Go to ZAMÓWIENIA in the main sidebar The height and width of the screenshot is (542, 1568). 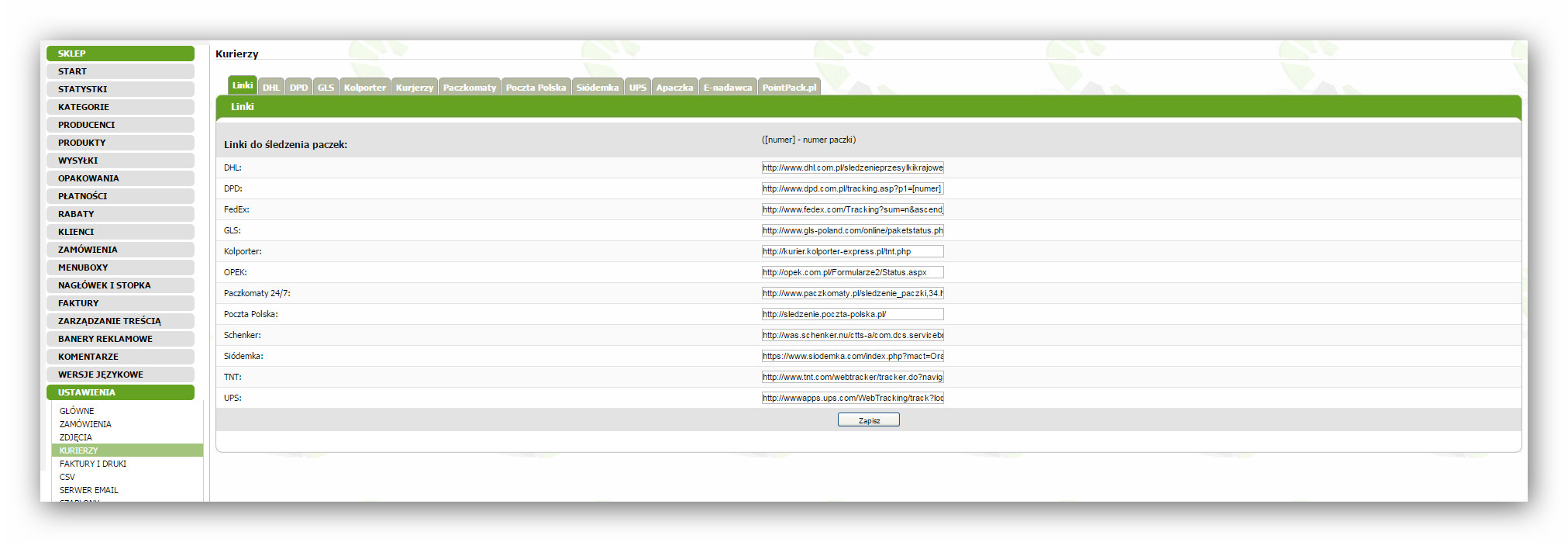[120, 250]
